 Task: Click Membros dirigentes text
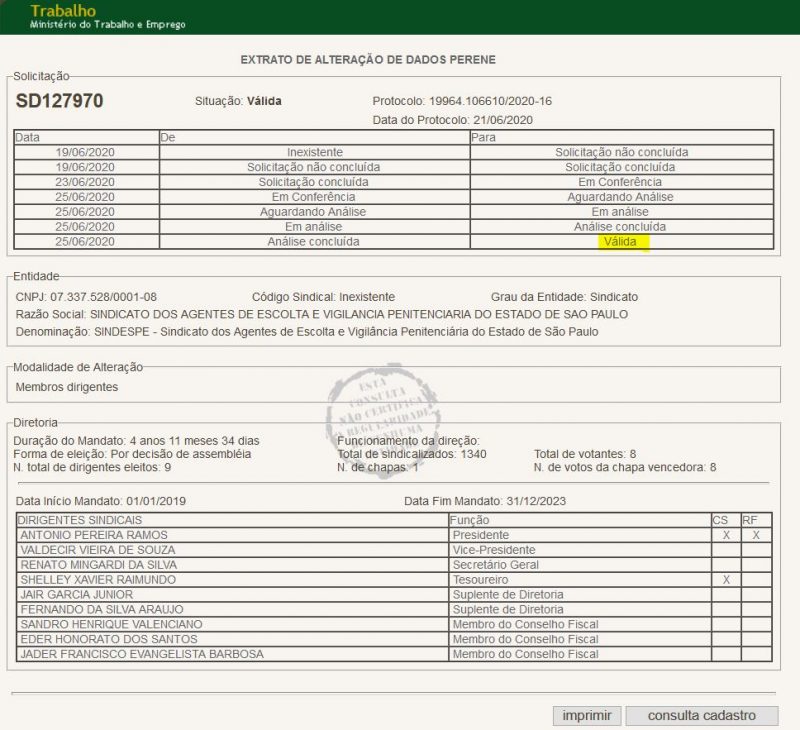point(67,387)
